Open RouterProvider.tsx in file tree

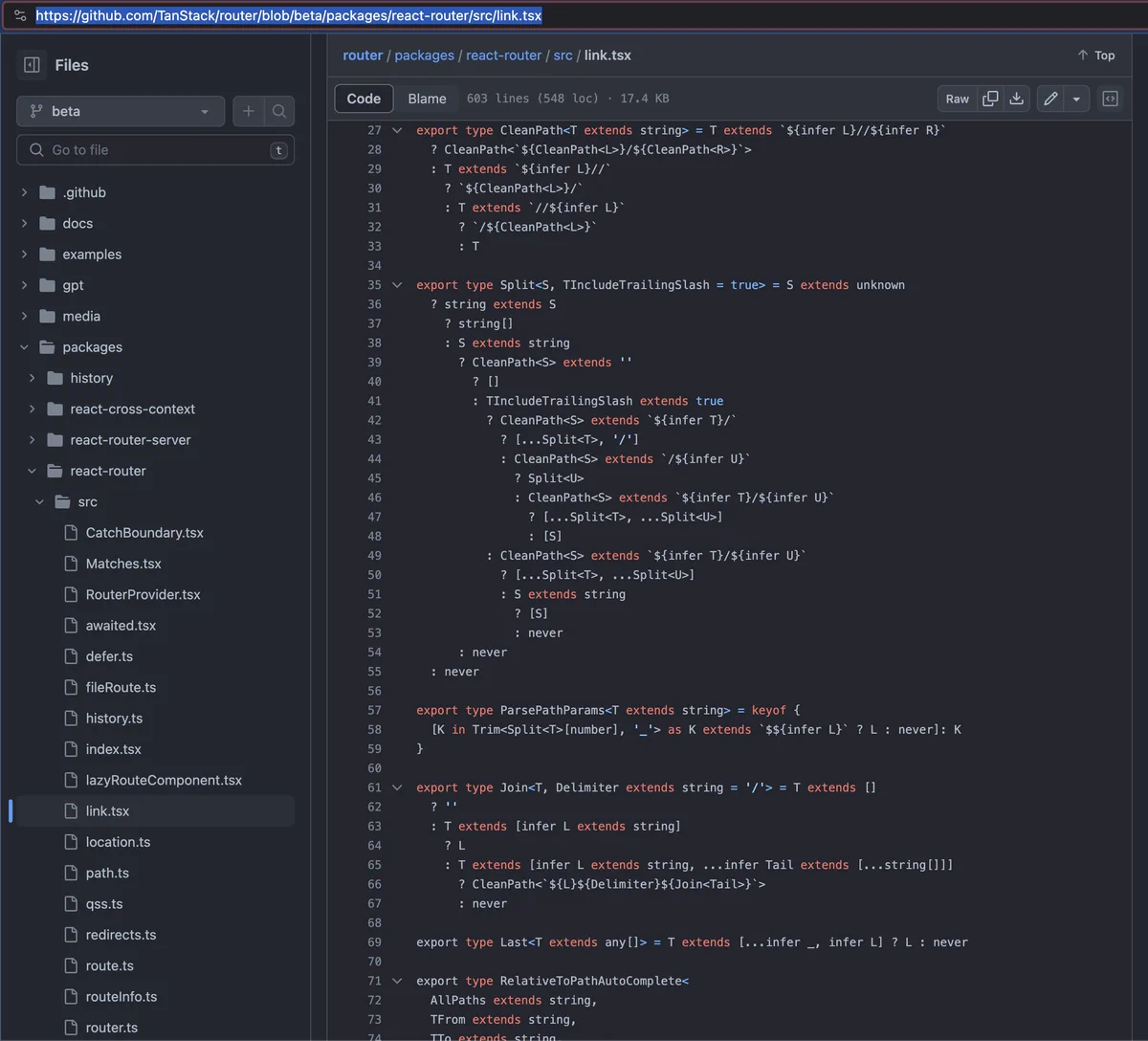143,594
